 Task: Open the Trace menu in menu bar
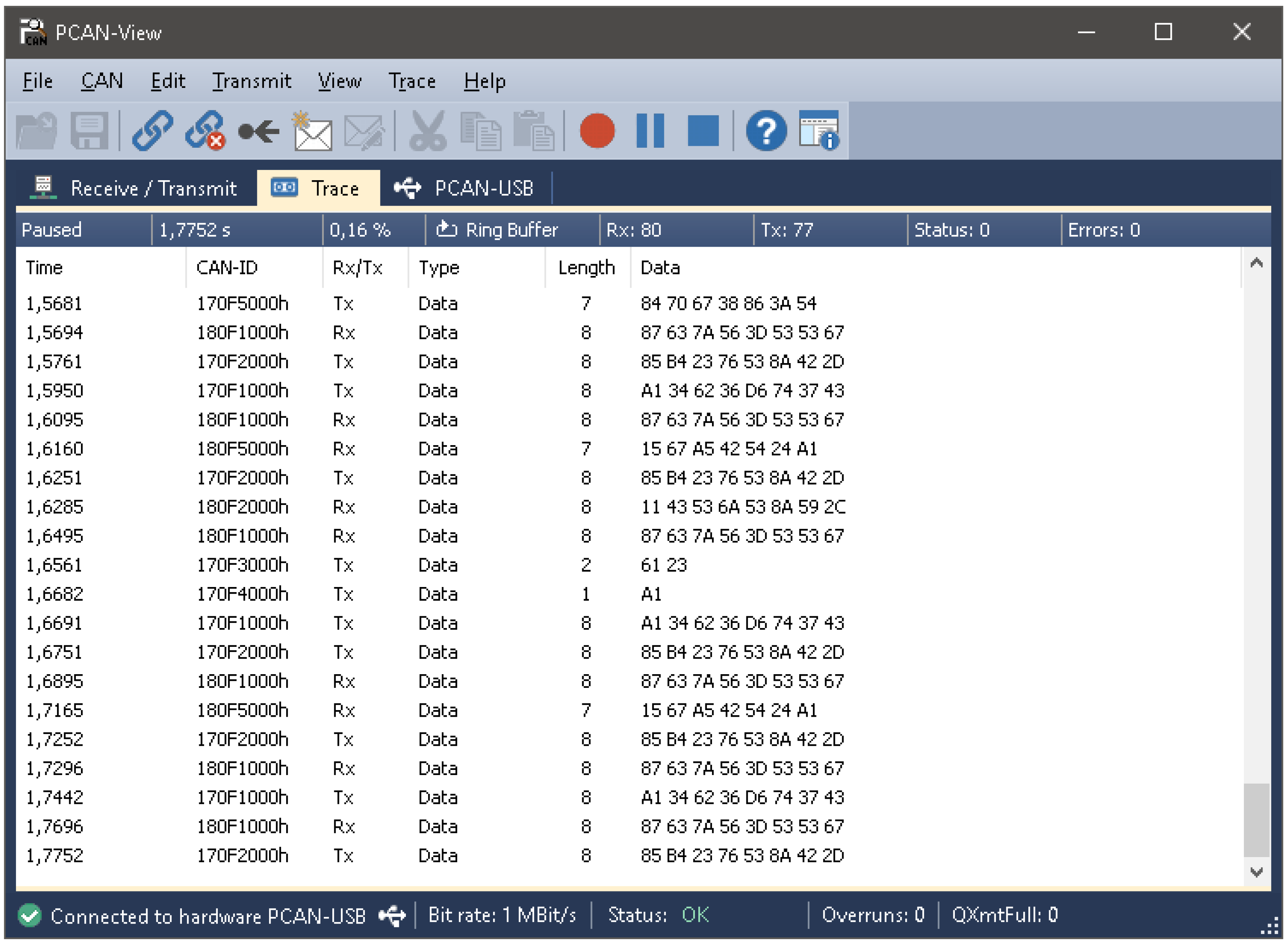412,81
